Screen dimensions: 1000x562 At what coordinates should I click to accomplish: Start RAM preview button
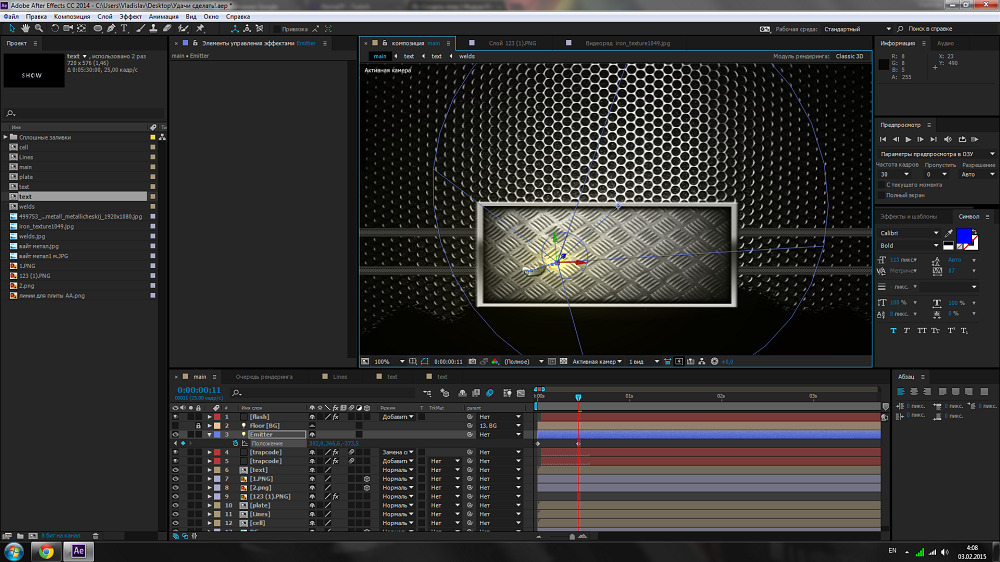point(974,139)
